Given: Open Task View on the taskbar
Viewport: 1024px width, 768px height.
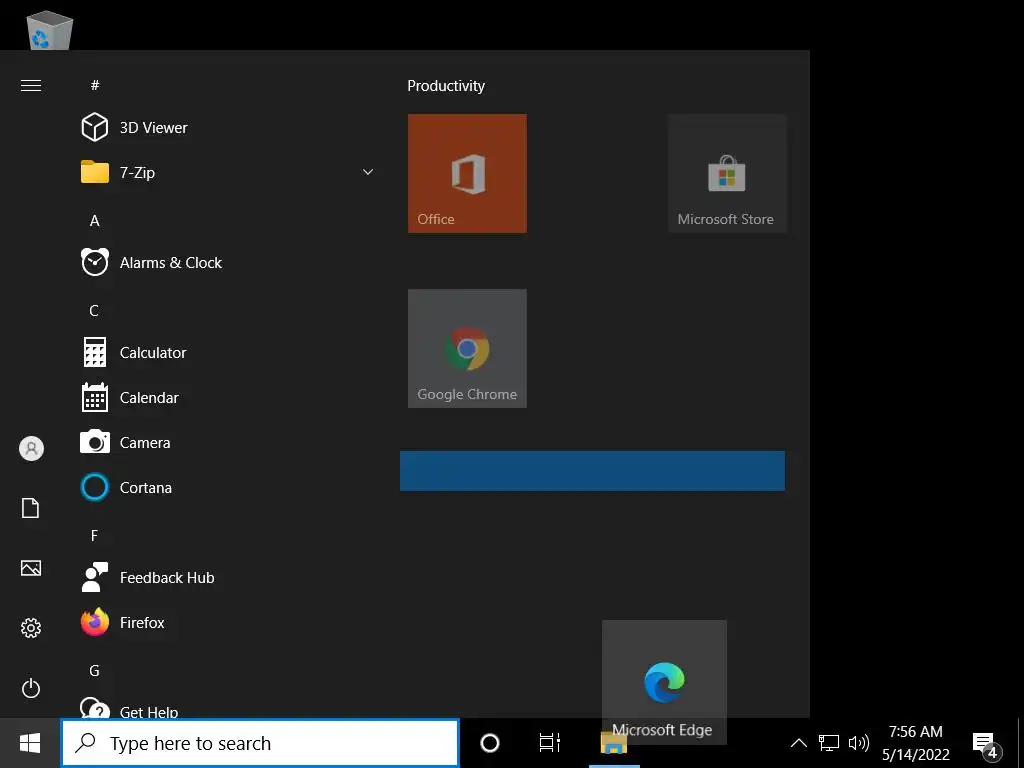Looking at the screenshot, I should coord(550,743).
